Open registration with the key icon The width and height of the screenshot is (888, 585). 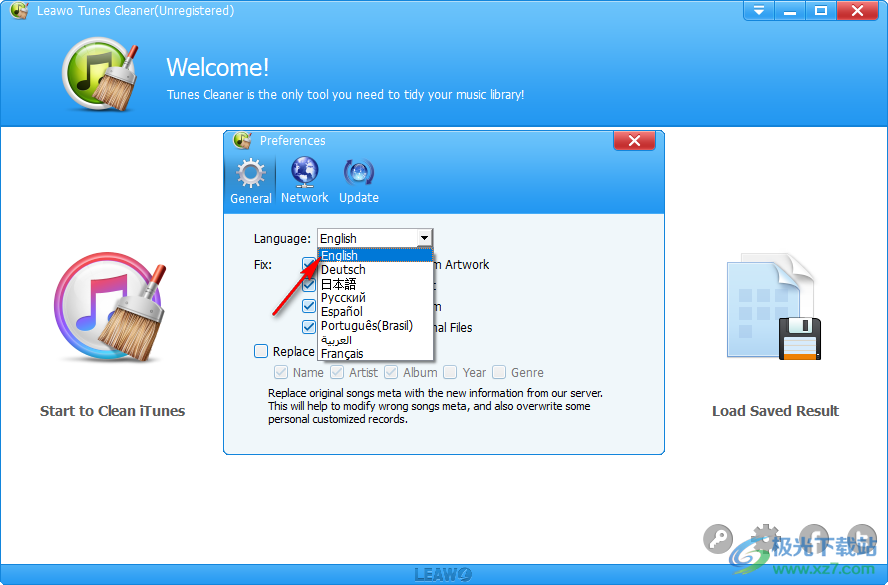pyautogui.click(x=718, y=539)
